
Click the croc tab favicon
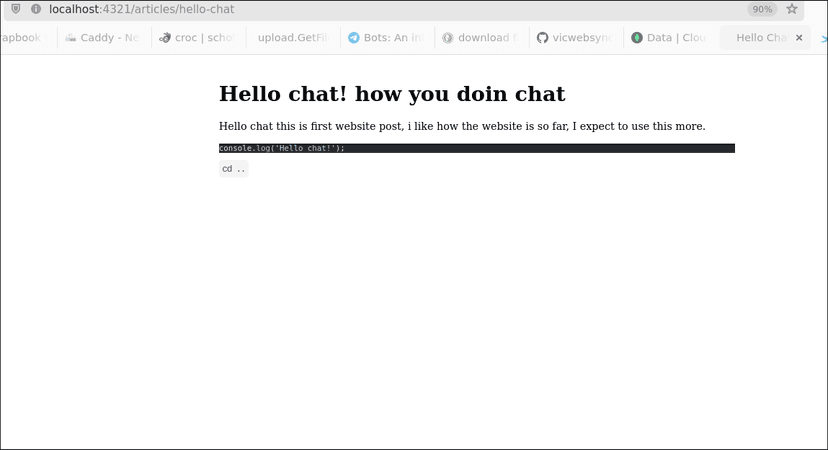click(165, 38)
